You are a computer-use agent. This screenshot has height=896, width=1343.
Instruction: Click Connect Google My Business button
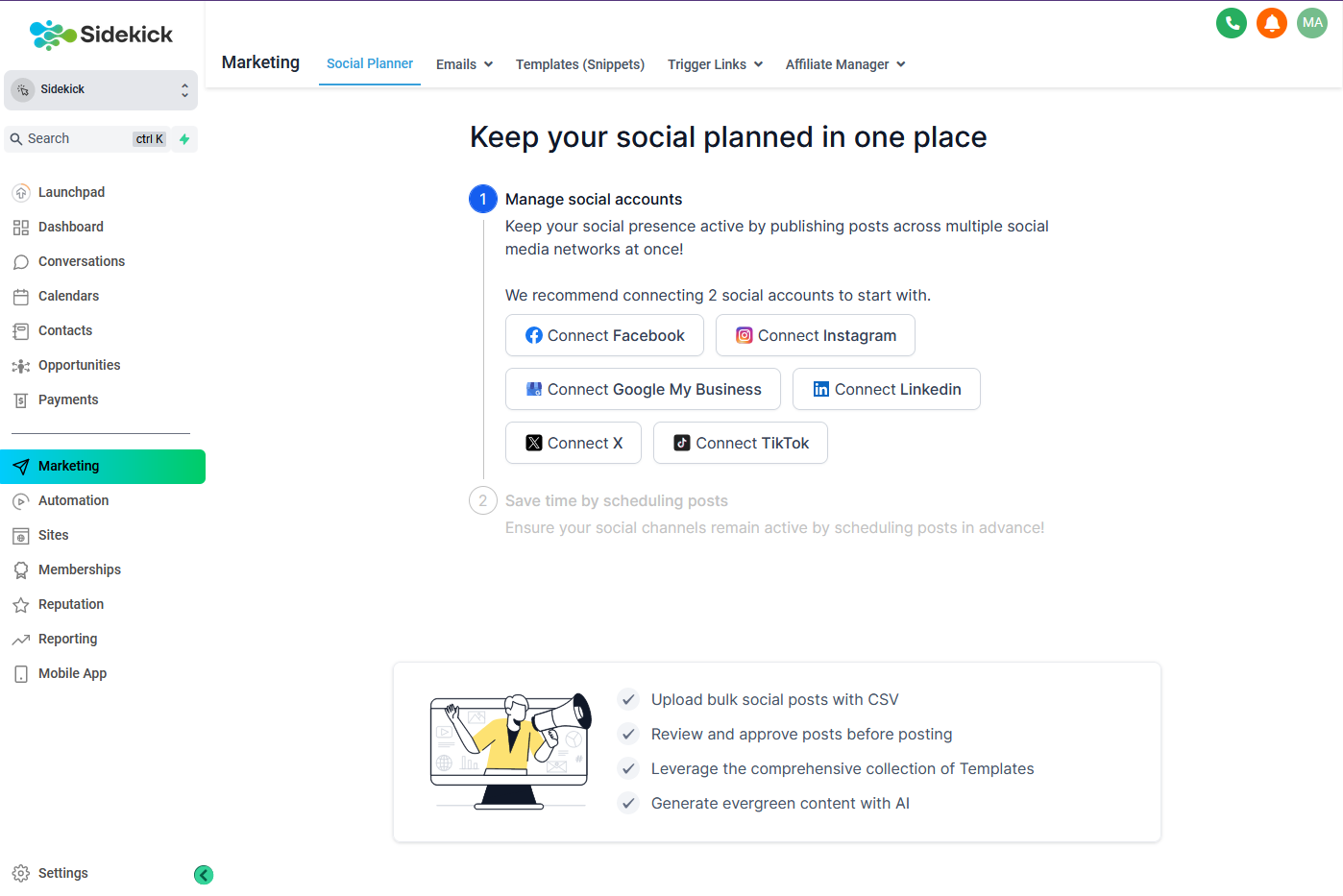coord(643,389)
